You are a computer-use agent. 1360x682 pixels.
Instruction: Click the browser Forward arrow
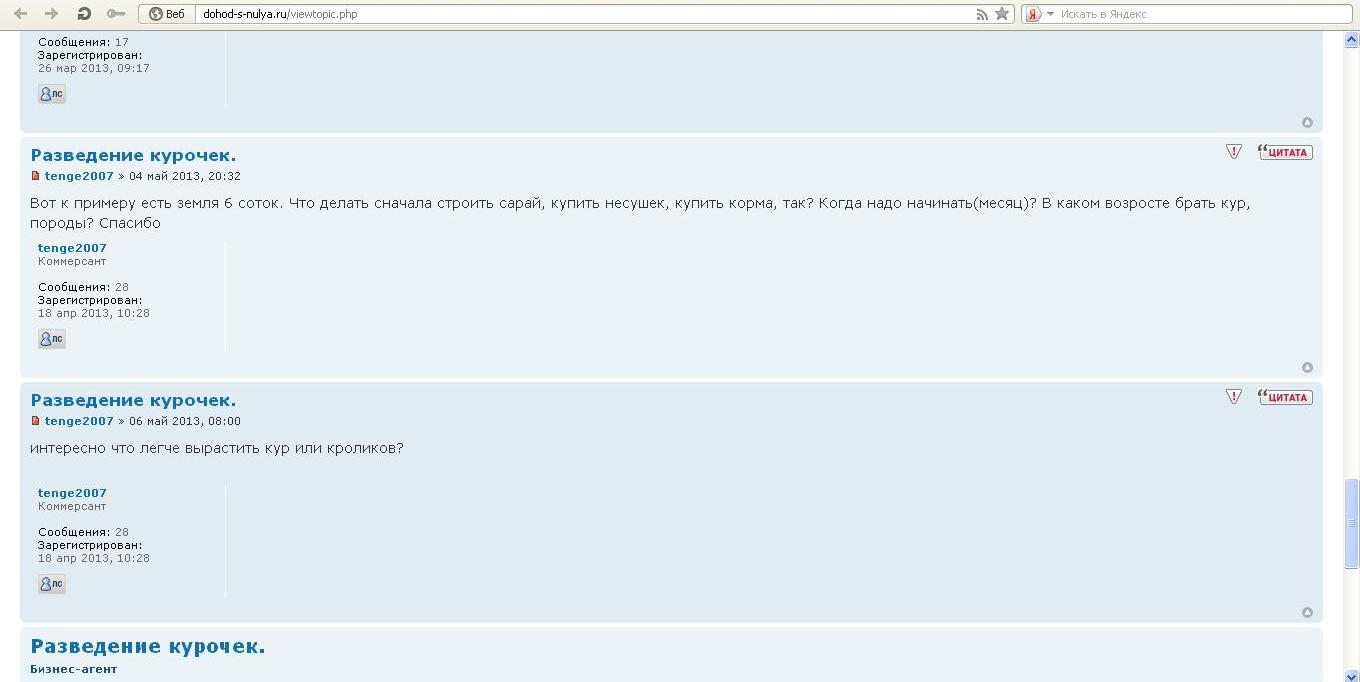click(51, 14)
